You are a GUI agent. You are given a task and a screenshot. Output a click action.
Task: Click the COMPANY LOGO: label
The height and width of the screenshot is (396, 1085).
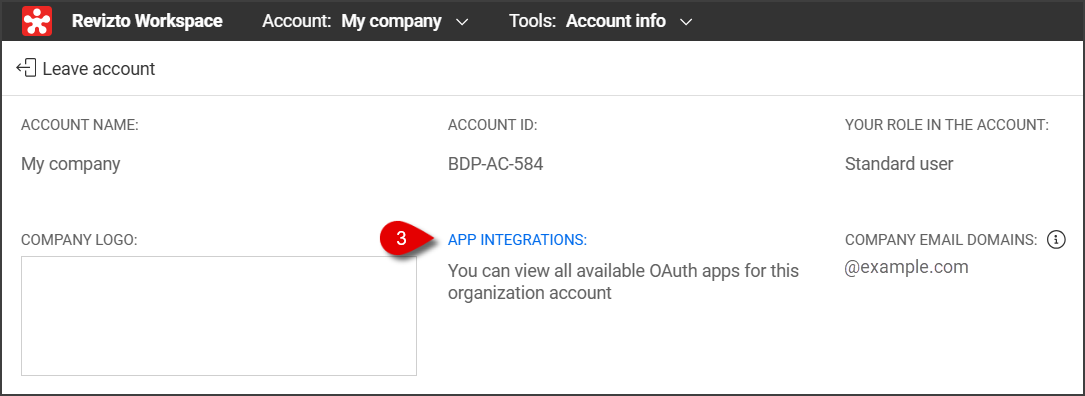[x=80, y=240]
